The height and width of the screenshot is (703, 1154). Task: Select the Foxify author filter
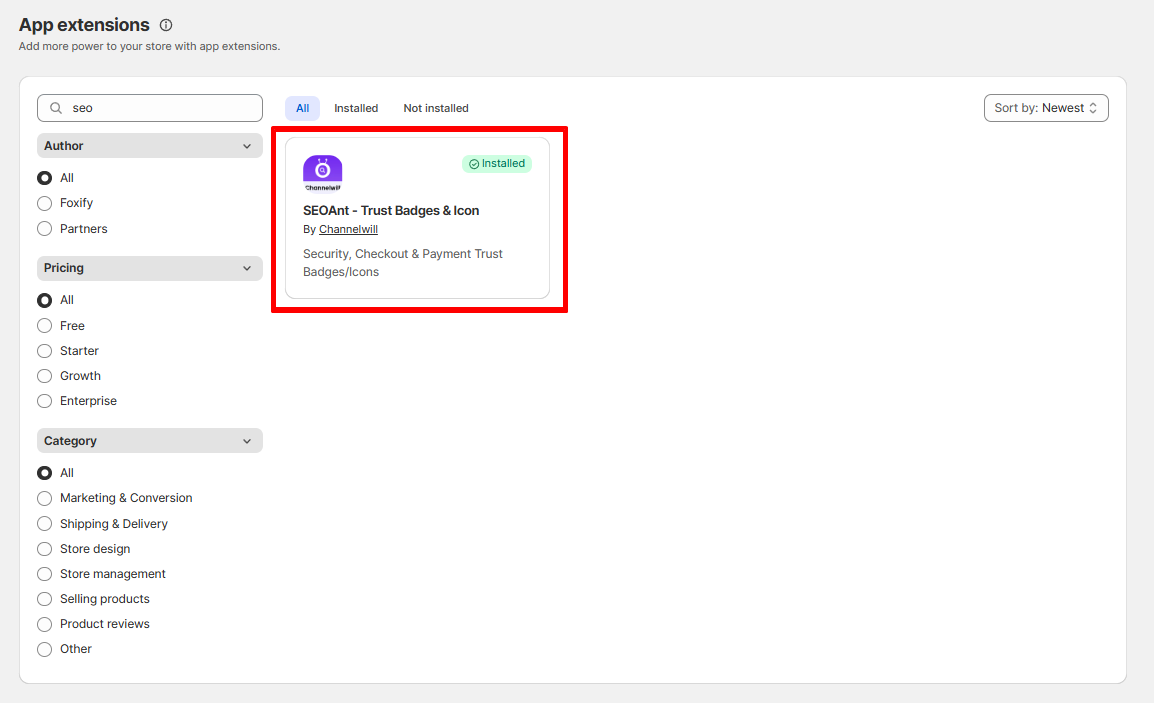(45, 203)
